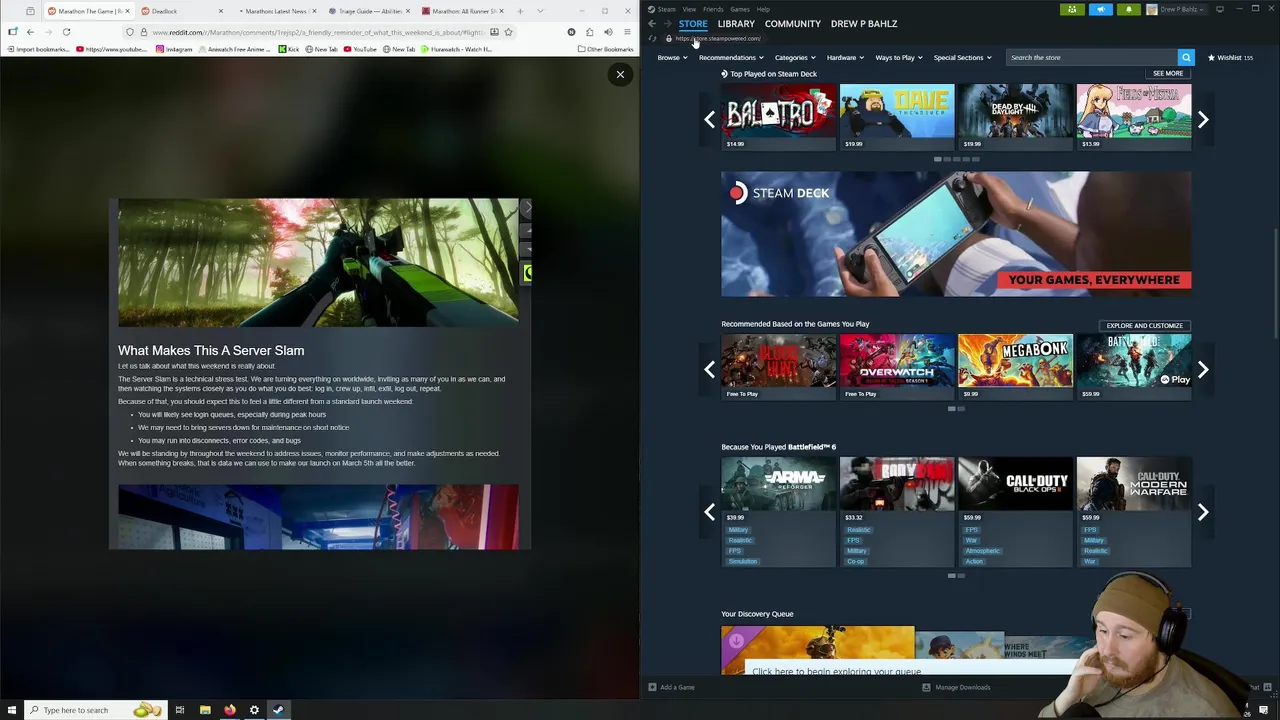The image size is (1280, 720).
Task: Open the Help menu in Steam
Action: tap(763, 9)
